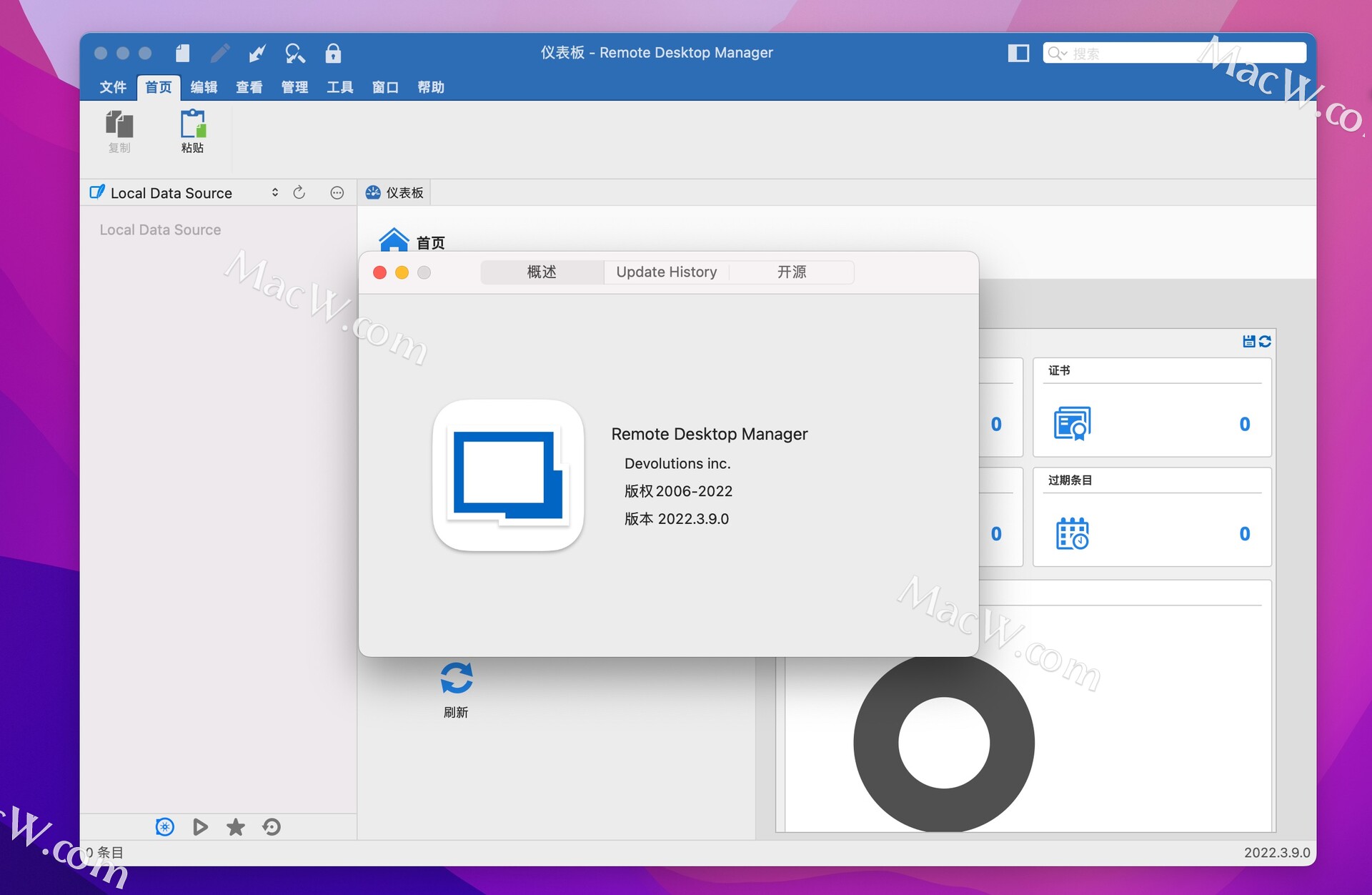Screen dimensions: 1372x895
Task: Click the navigation wheel icon in bottom bar
Action: point(165,827)
